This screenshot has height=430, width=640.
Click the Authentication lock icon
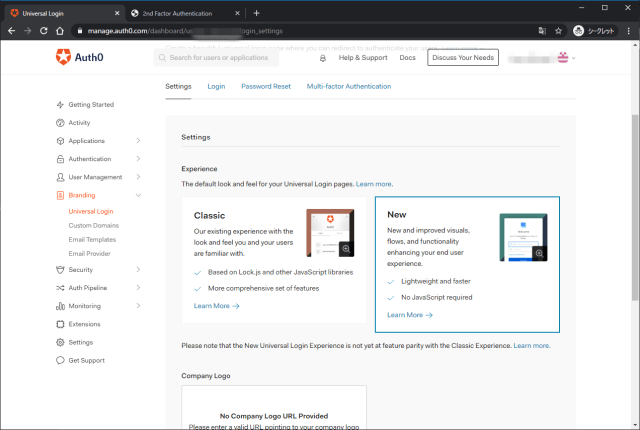pos(60,159)
